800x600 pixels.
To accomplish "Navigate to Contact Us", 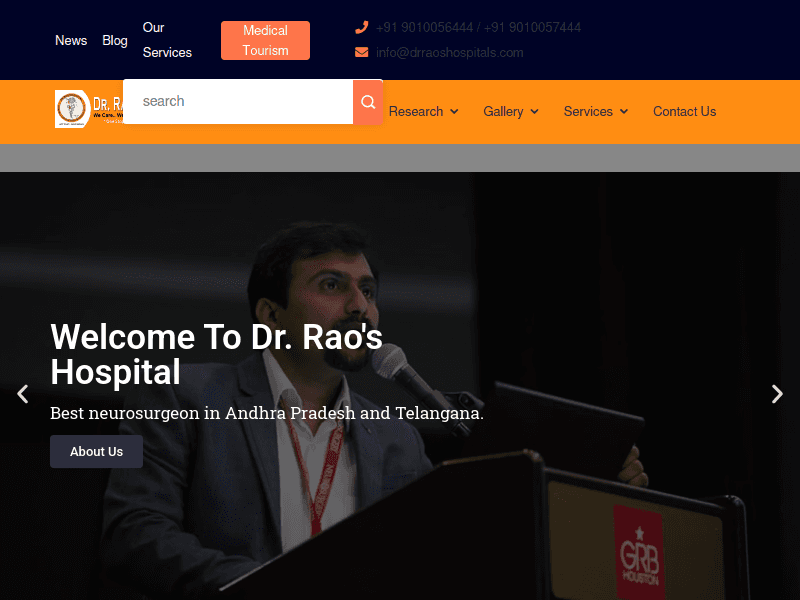I will (x=684, y=111).
